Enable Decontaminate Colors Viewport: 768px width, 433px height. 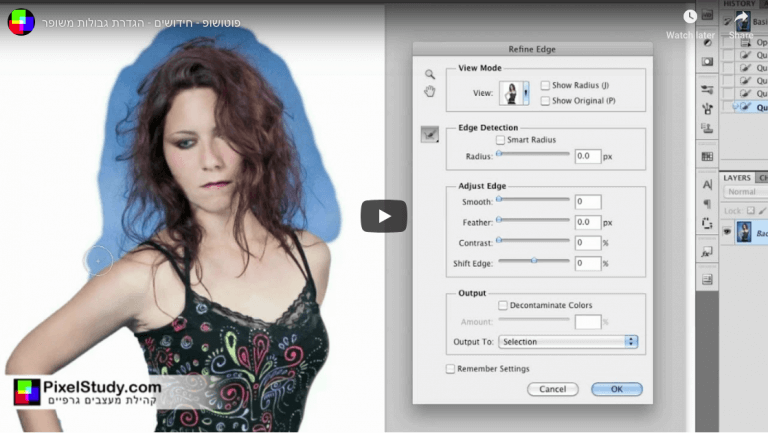click(x=503, y=306)
